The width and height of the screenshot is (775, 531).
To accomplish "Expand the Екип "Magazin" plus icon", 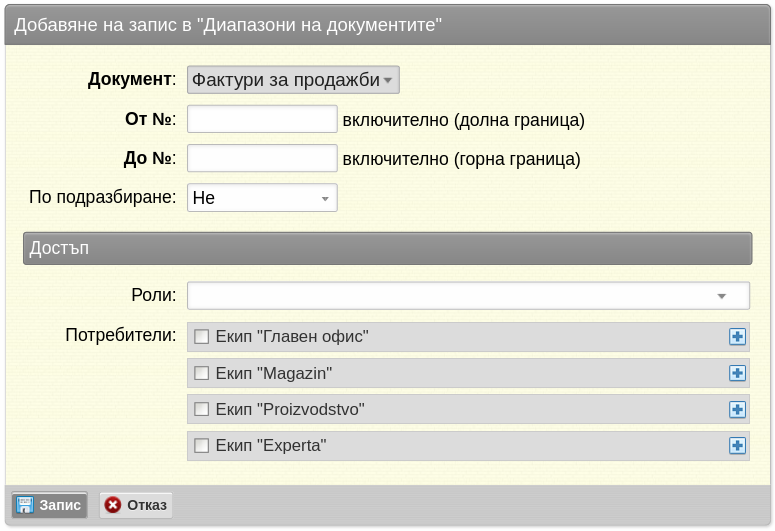I will tap(737, 373).
